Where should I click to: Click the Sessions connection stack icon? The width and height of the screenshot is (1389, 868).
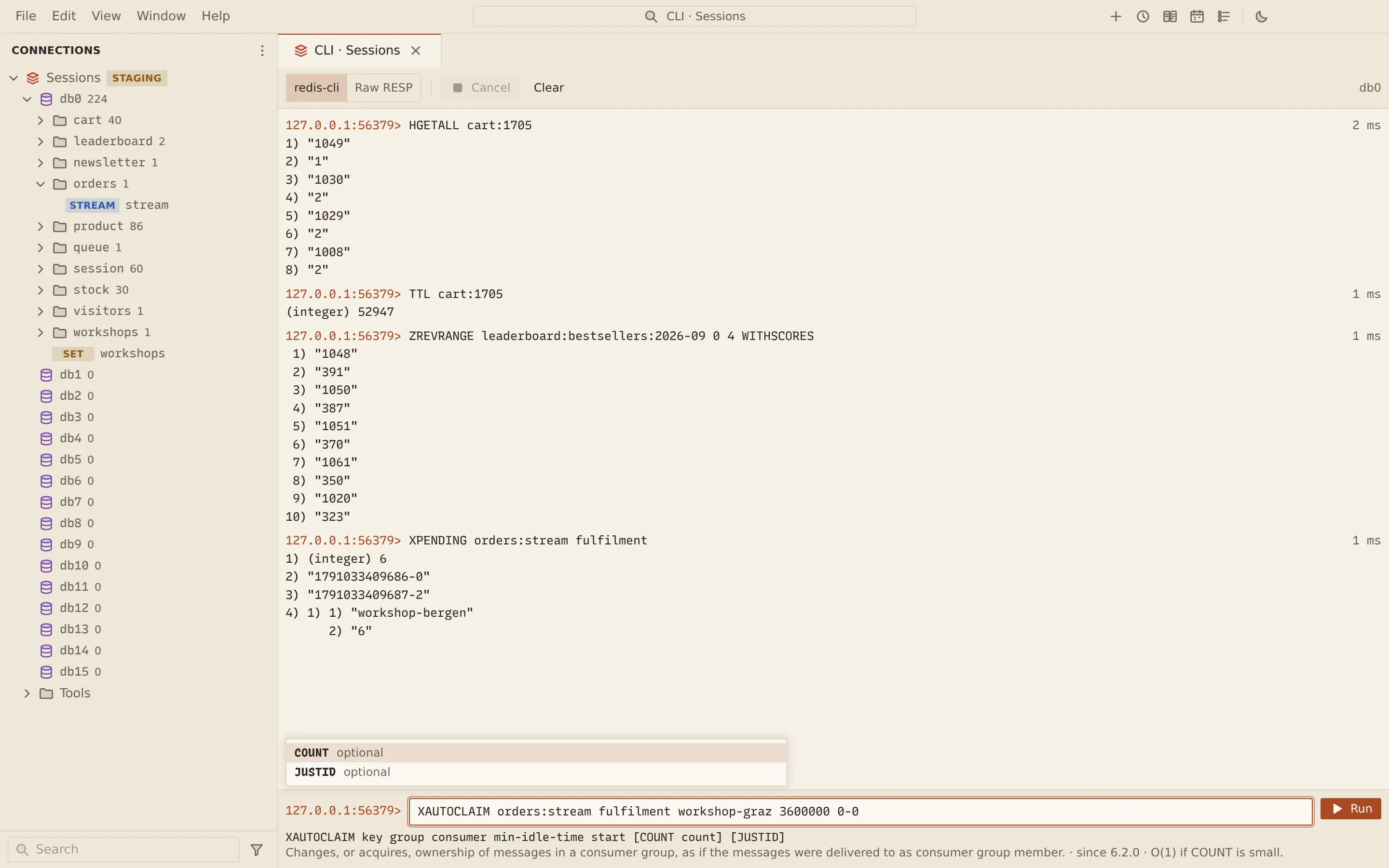33,78
